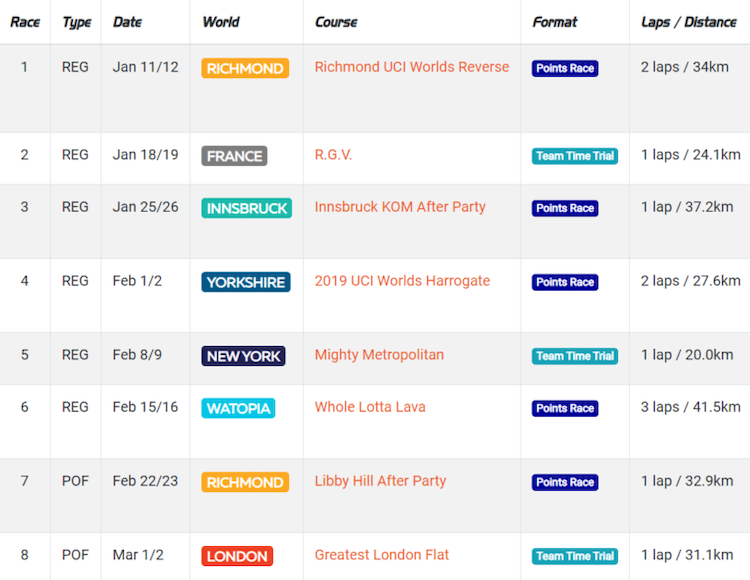Select the red LONDON world badge
This screenshot has height=580, width=750.
pyautogui.click(x=237, y=556)
